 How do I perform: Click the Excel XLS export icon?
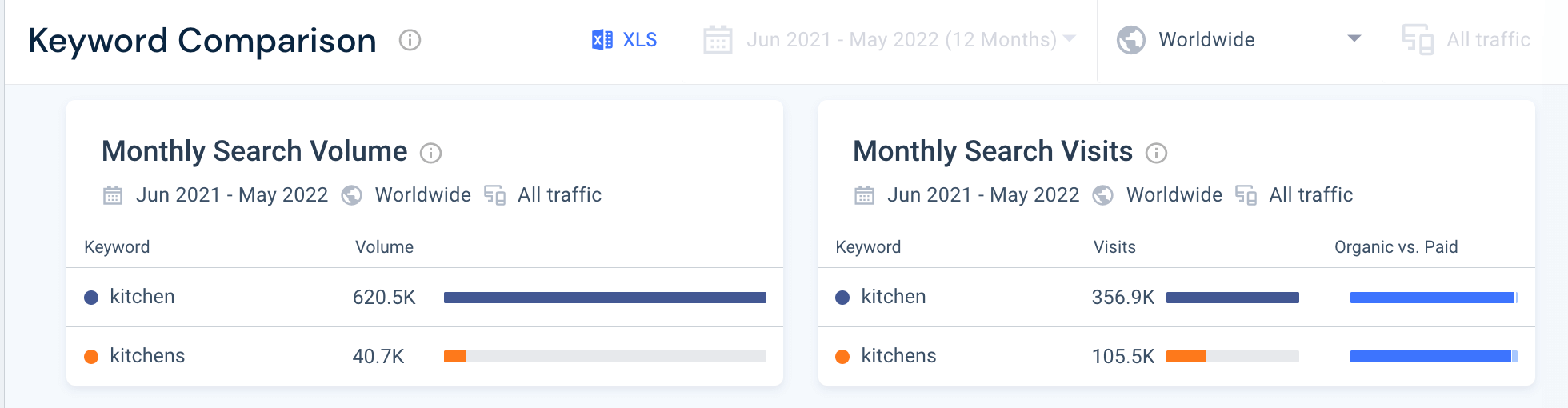(602, 40)
